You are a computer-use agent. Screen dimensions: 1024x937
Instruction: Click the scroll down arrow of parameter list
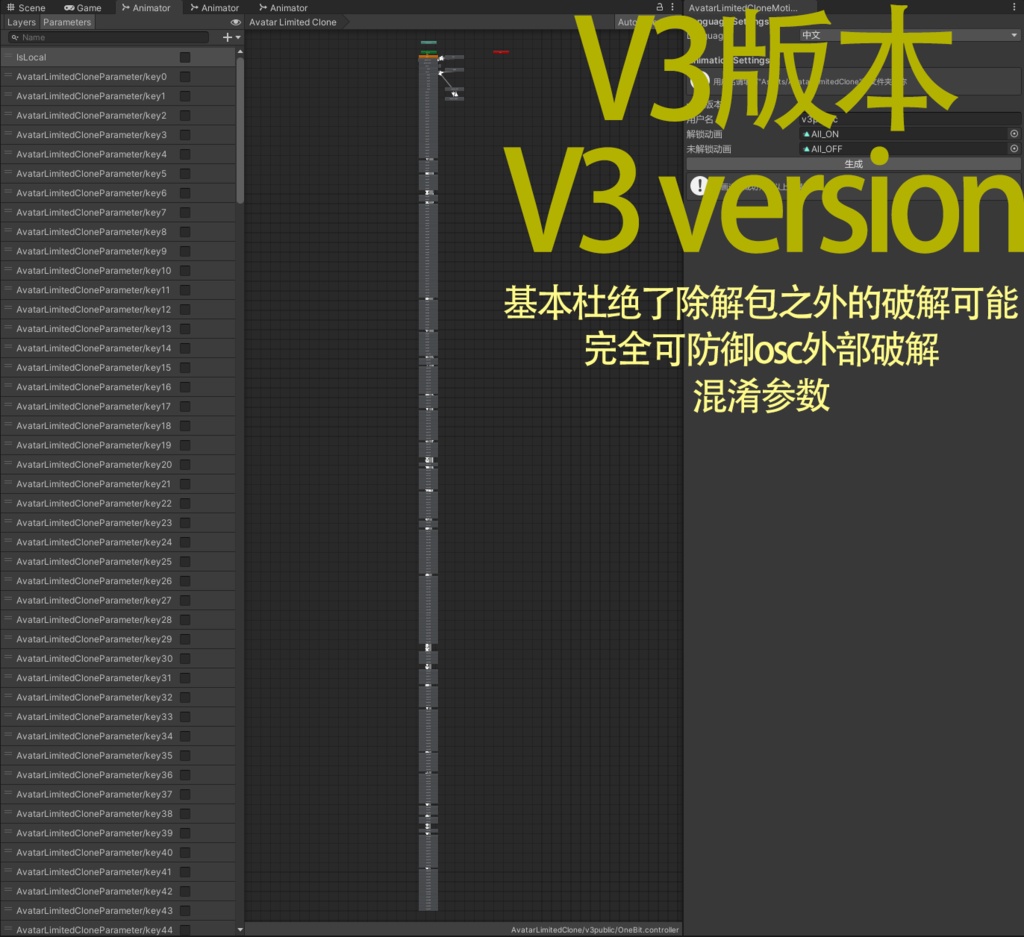click(240, 929)
